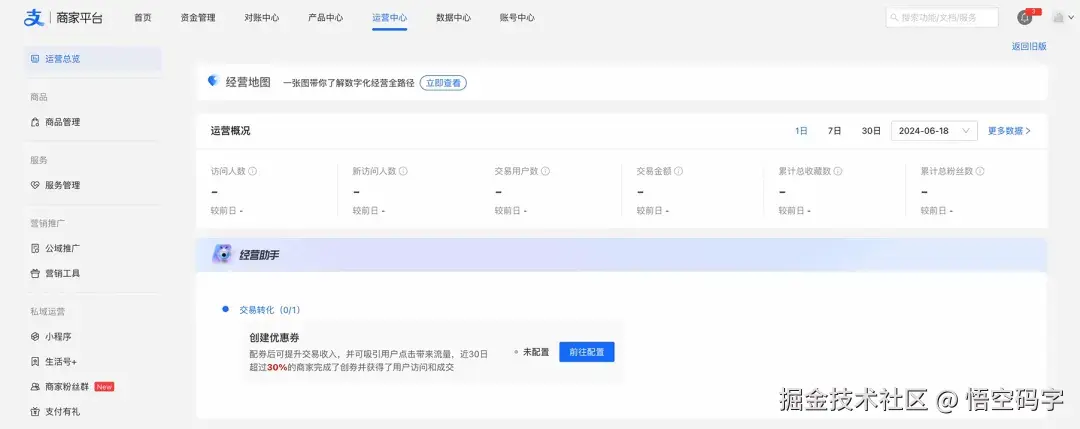1080x429 pixels.
Task: Focus the 搜索功能/文档/服务 search field
Action: click(942, 18)
